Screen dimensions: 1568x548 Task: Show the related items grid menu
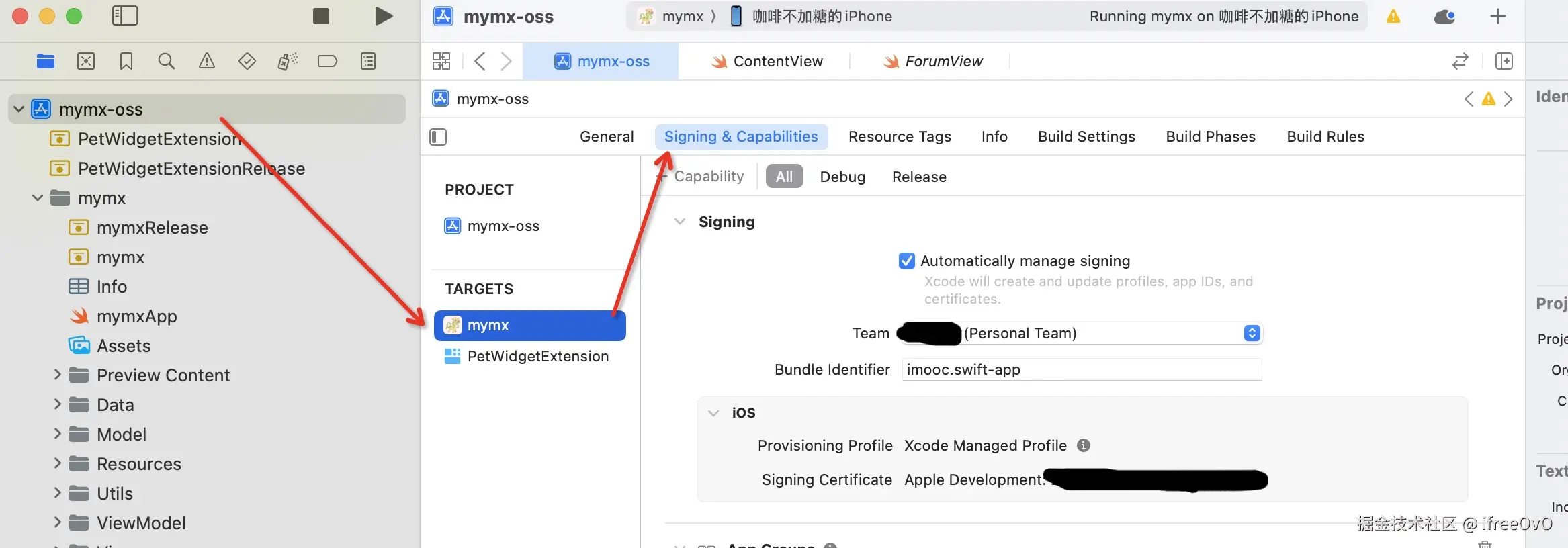pyautogui.click(x=441, y=62)
